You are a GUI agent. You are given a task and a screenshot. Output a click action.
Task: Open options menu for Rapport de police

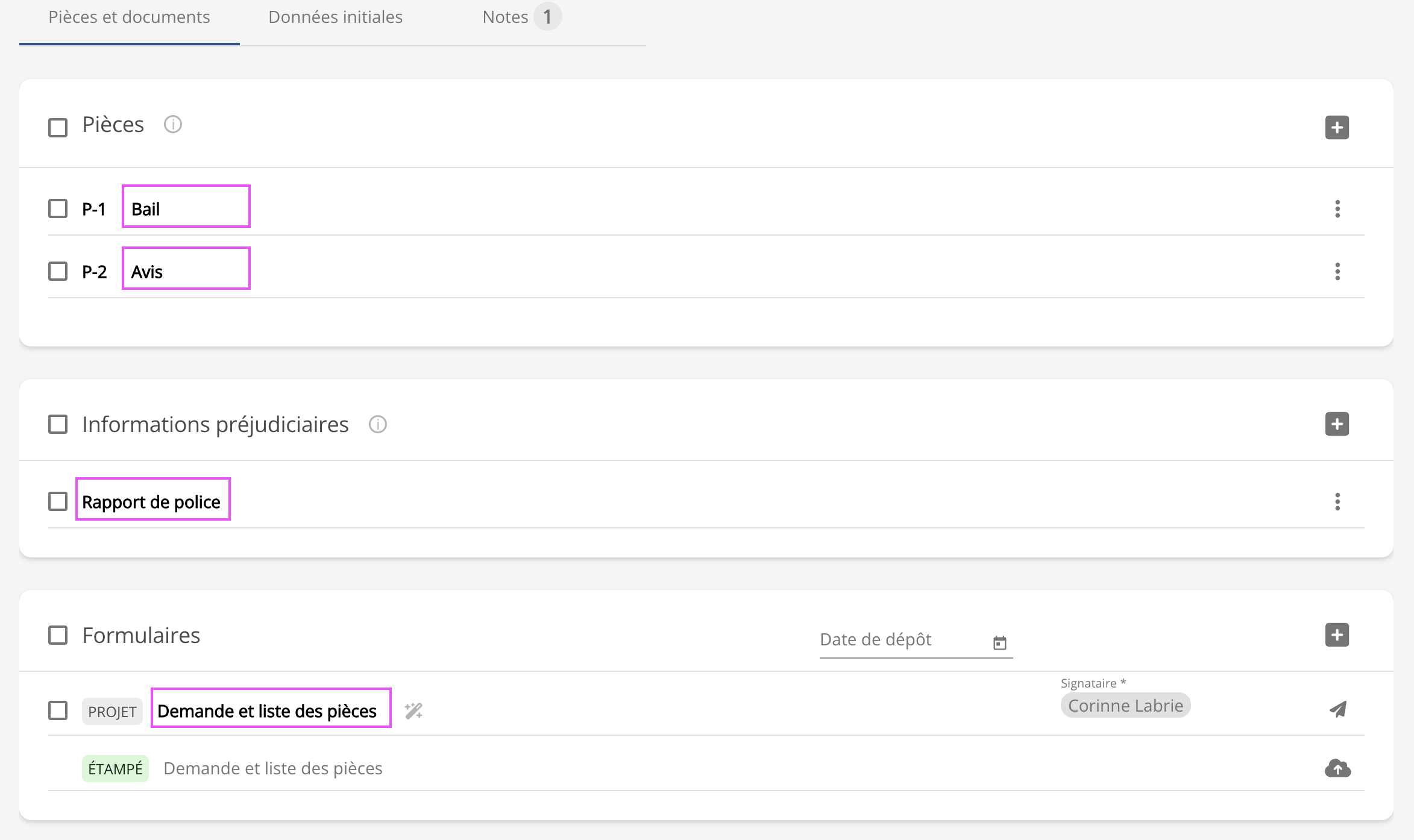pos(1337,501)
